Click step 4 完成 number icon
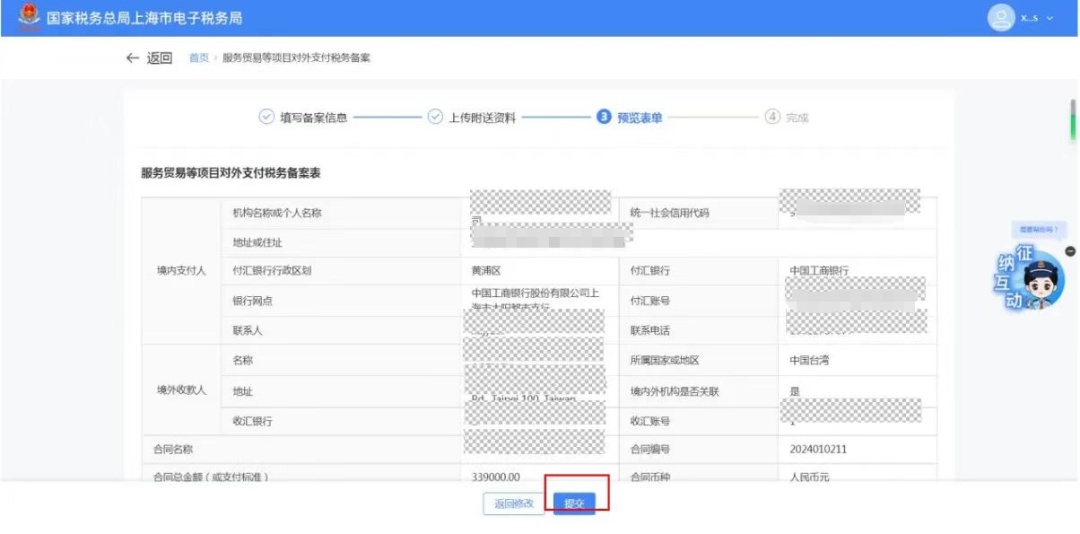Image resolution: width=1080 pixels, height=534 pixels. pyautogui.click(x=772, y=117)
